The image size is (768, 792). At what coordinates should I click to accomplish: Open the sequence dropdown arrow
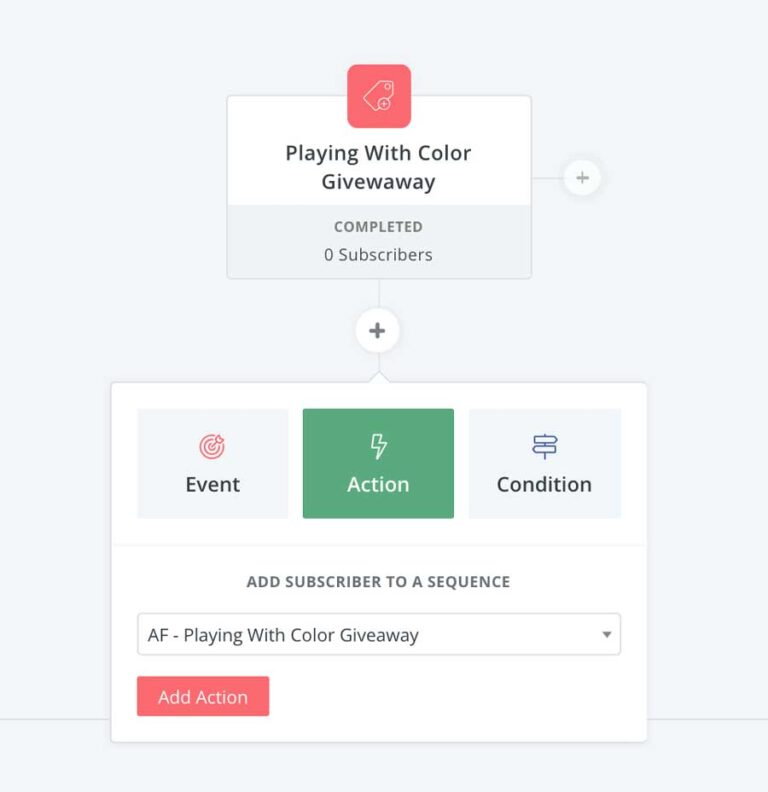[606, 635]
